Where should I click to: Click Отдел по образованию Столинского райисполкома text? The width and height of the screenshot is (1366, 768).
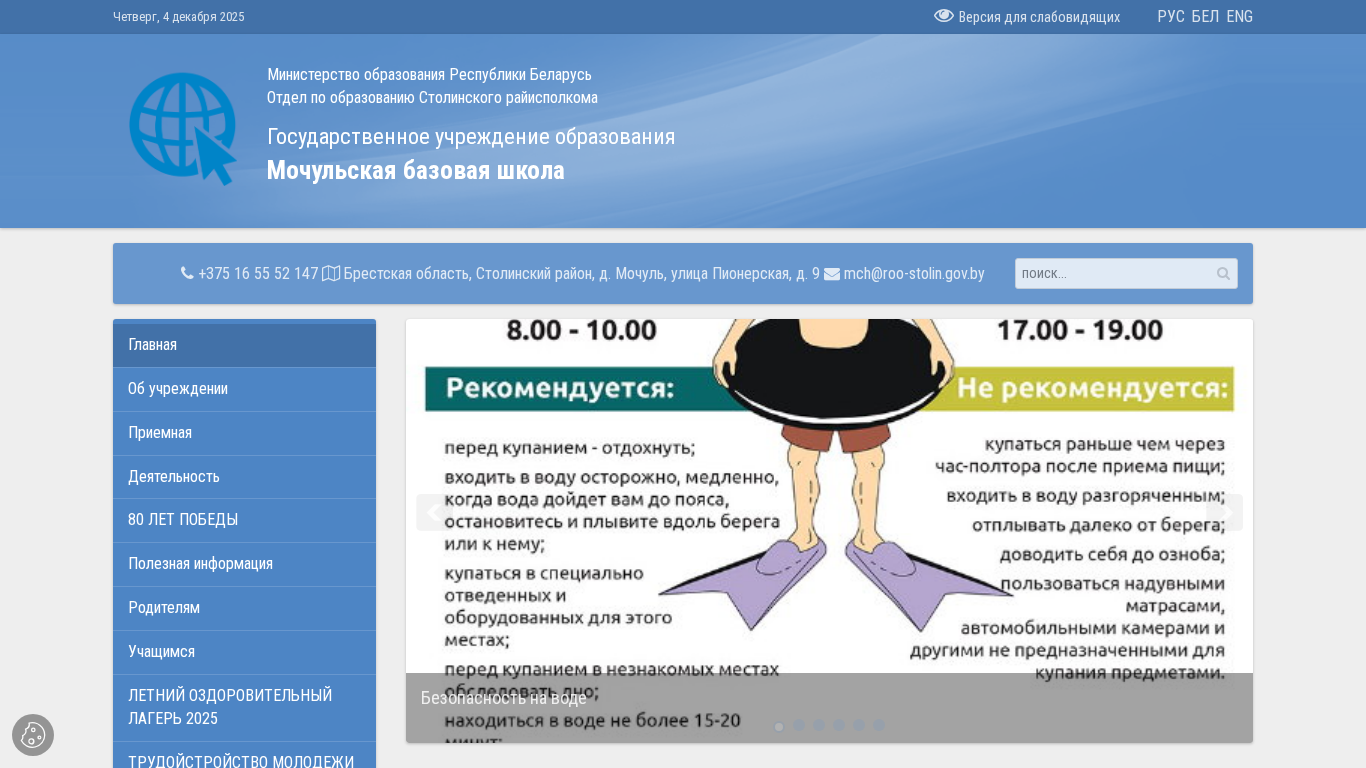coord(432,97)
